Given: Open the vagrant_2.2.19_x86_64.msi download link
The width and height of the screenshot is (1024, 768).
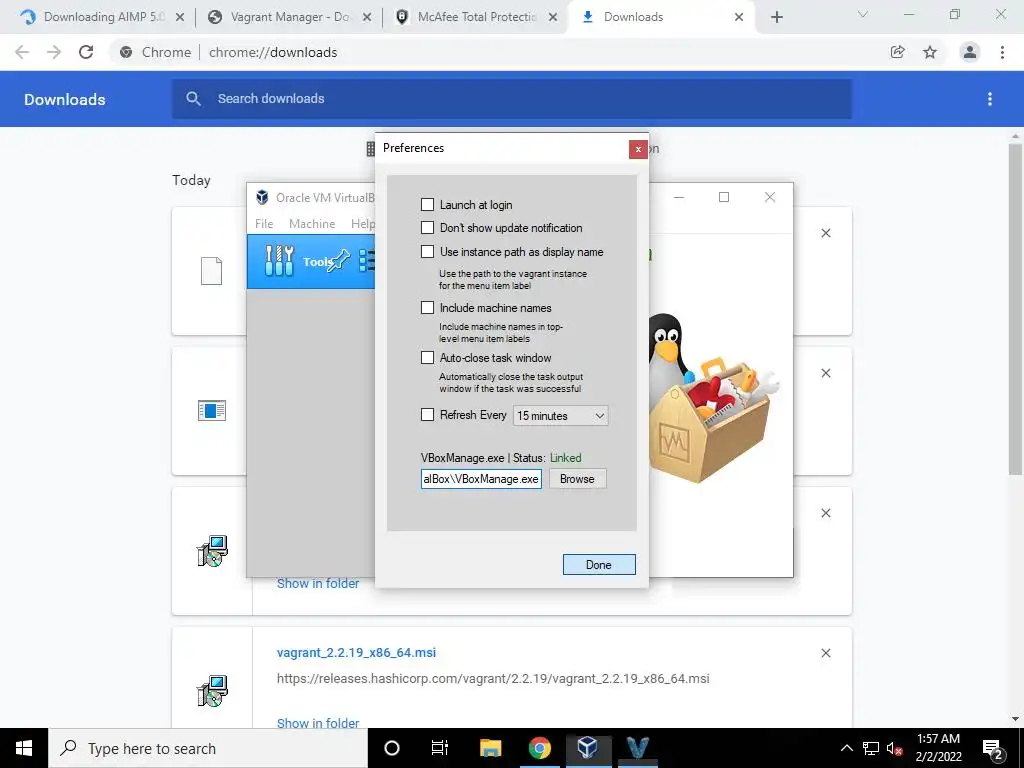Looking at the screenshot, I should click(357, 652).
